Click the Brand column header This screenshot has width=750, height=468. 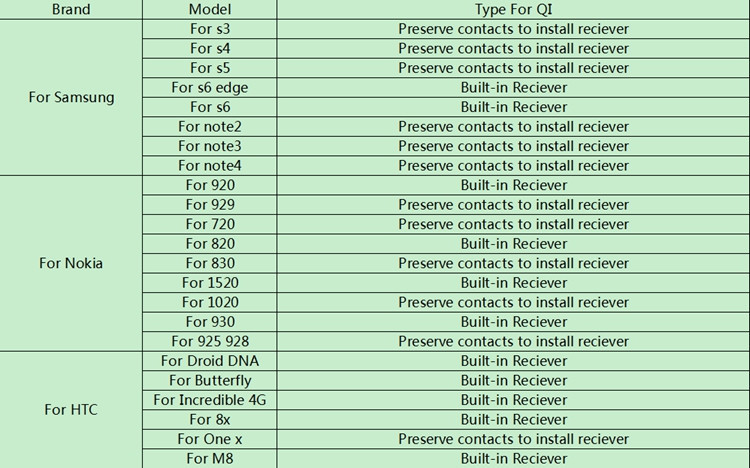point(70,9)
